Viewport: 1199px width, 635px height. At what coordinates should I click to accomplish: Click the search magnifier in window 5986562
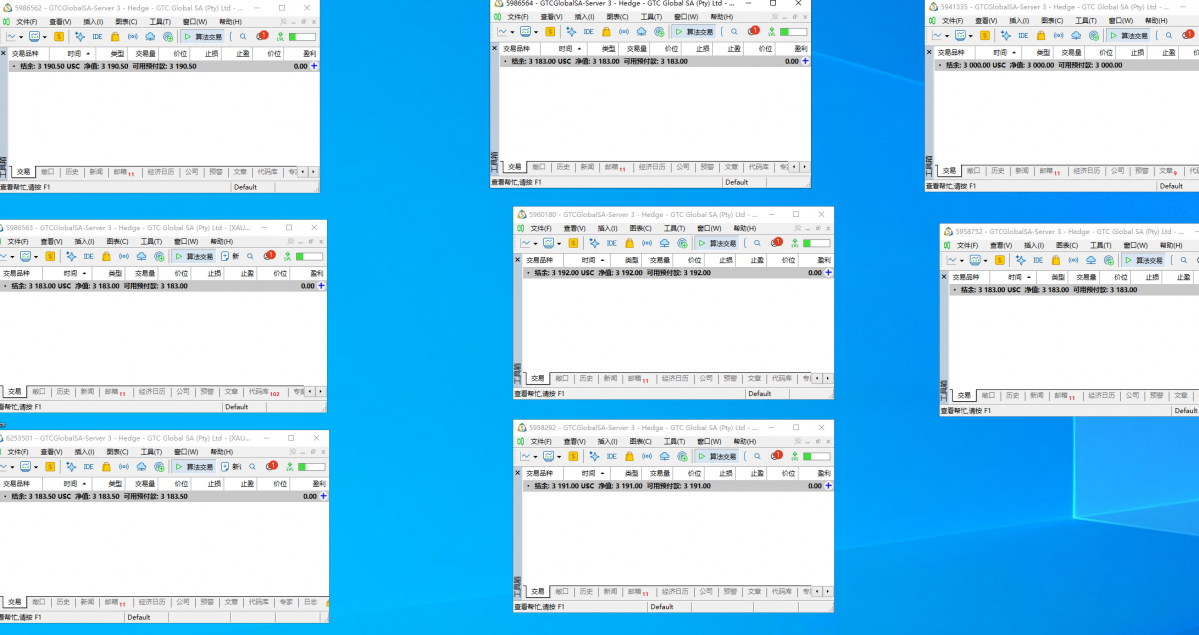[x=243, y=37]
